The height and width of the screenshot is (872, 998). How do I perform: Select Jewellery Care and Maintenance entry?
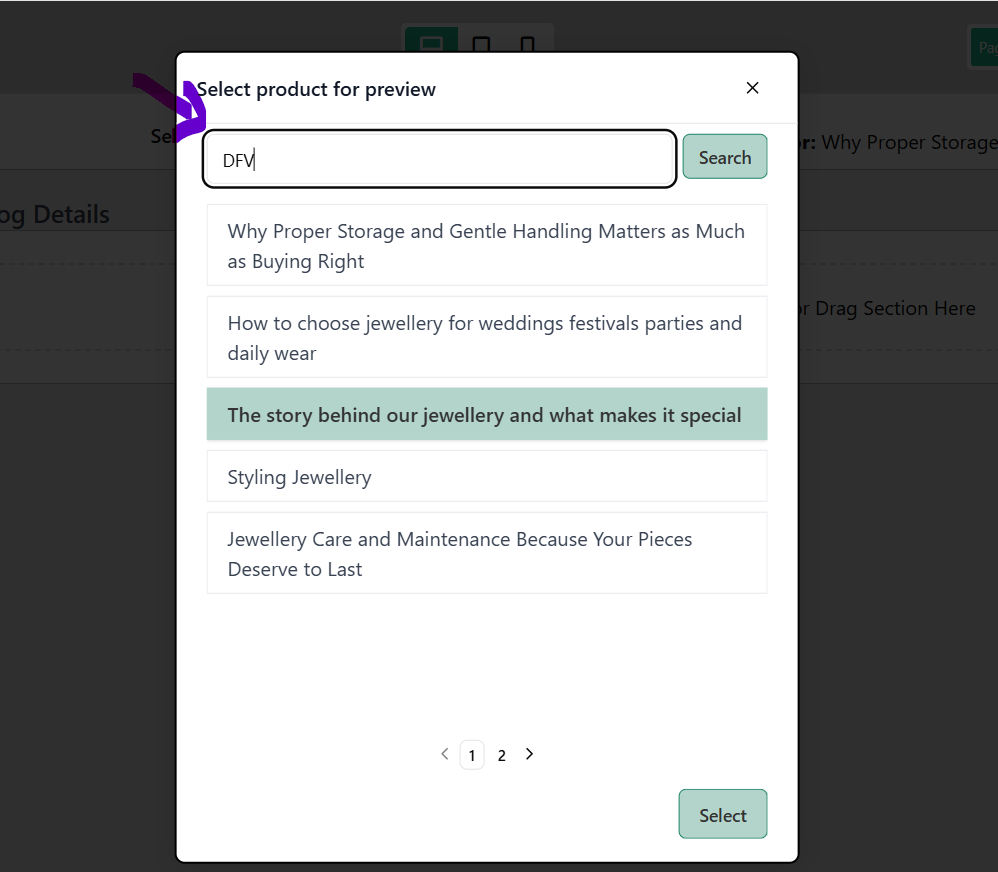(x=487, y=554)
